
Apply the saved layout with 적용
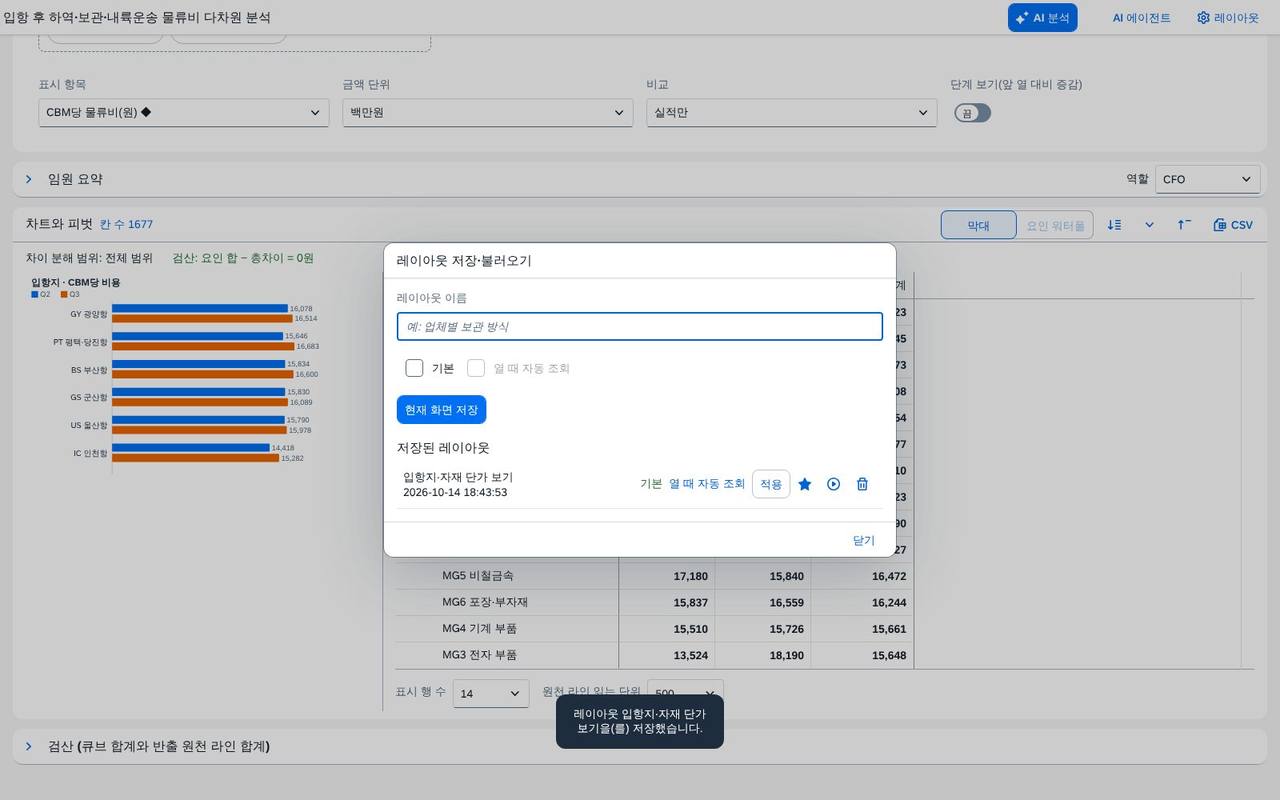(771, 484)
